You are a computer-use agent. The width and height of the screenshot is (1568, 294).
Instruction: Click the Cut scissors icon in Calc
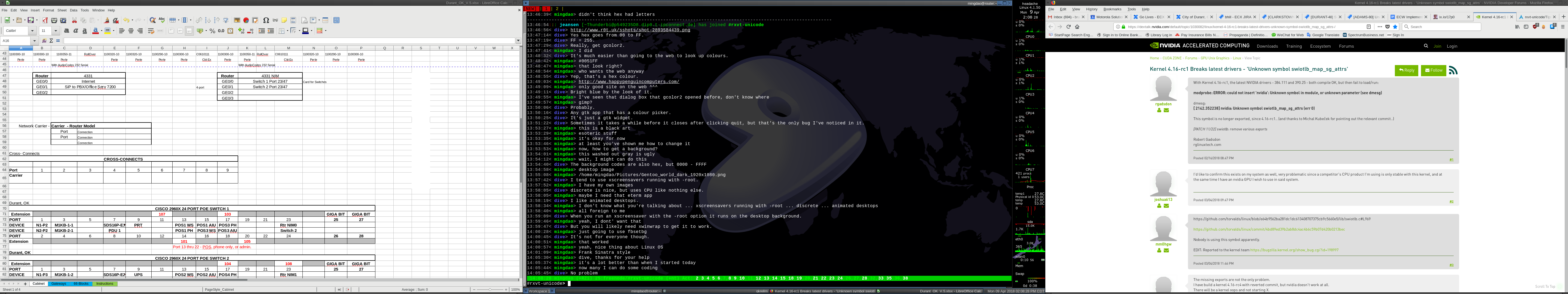(x=74, y=20)
